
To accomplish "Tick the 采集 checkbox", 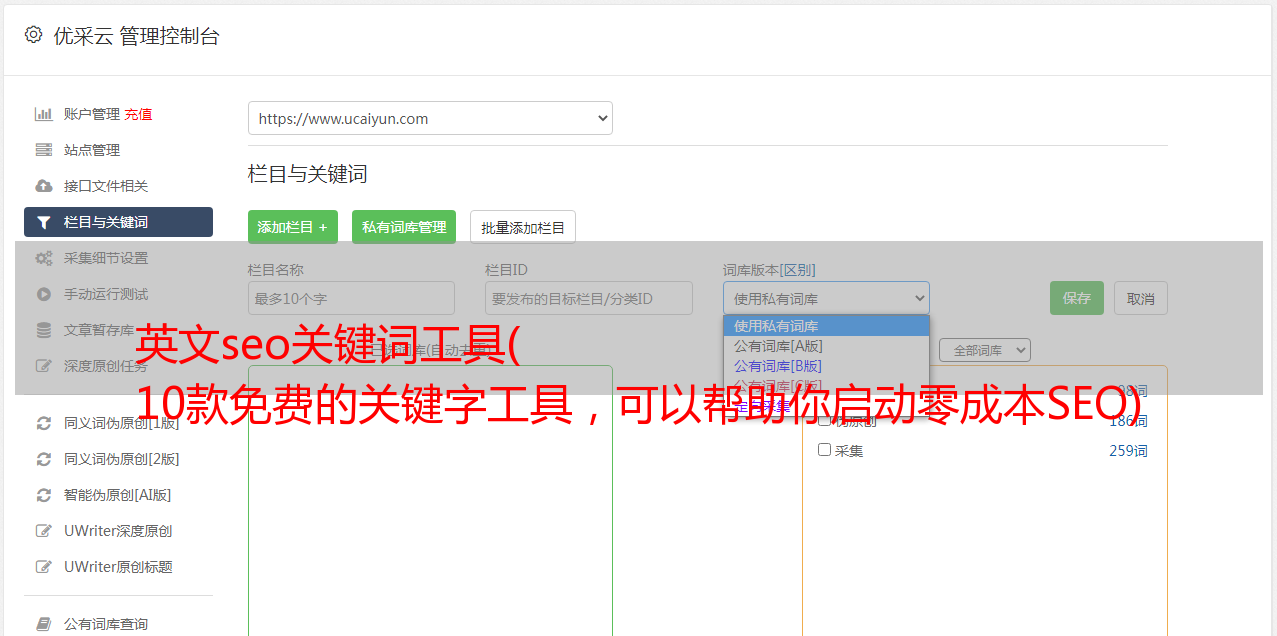I will point(825,450).
